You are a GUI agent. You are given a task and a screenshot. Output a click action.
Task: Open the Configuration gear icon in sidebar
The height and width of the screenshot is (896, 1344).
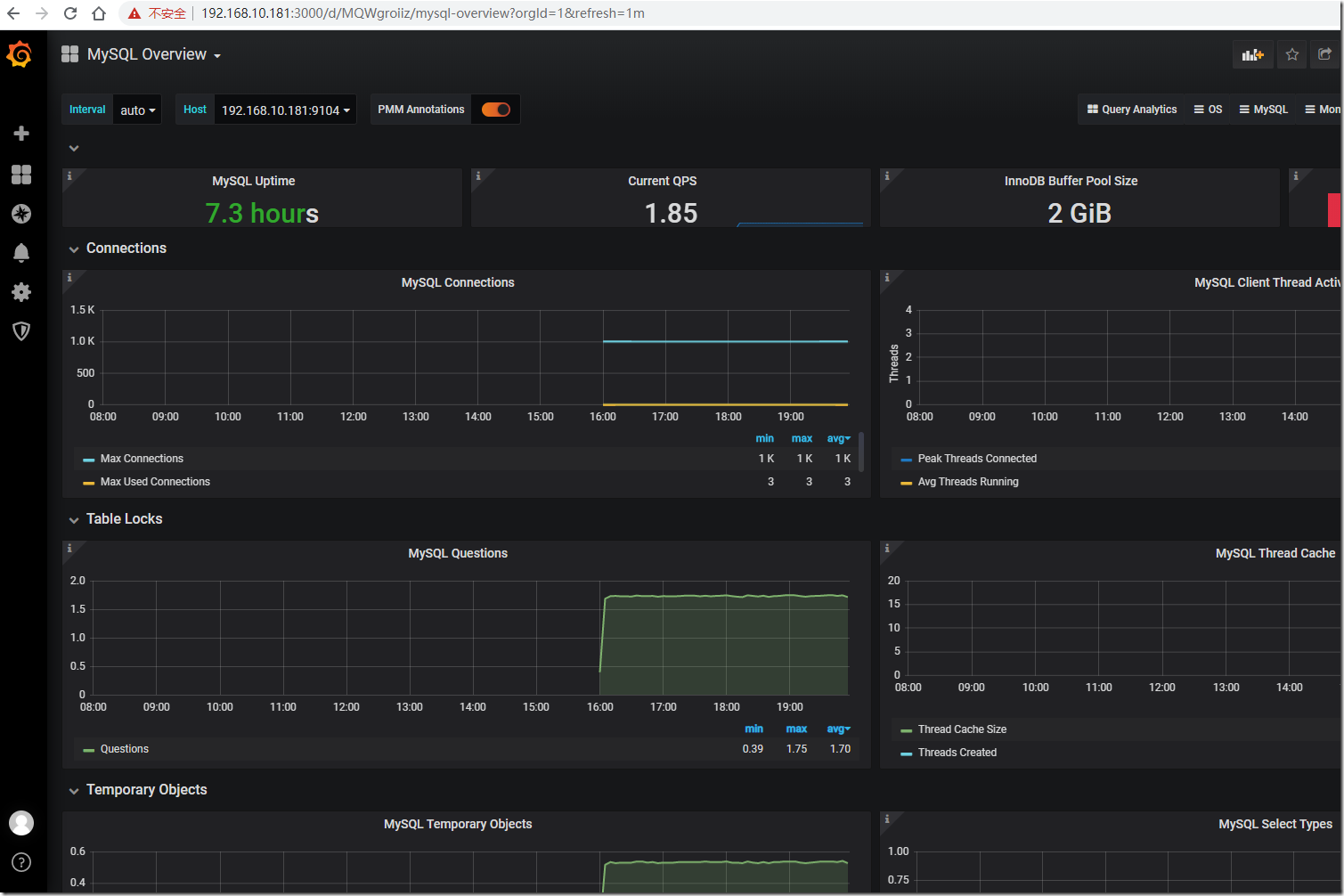pos(21,292)
